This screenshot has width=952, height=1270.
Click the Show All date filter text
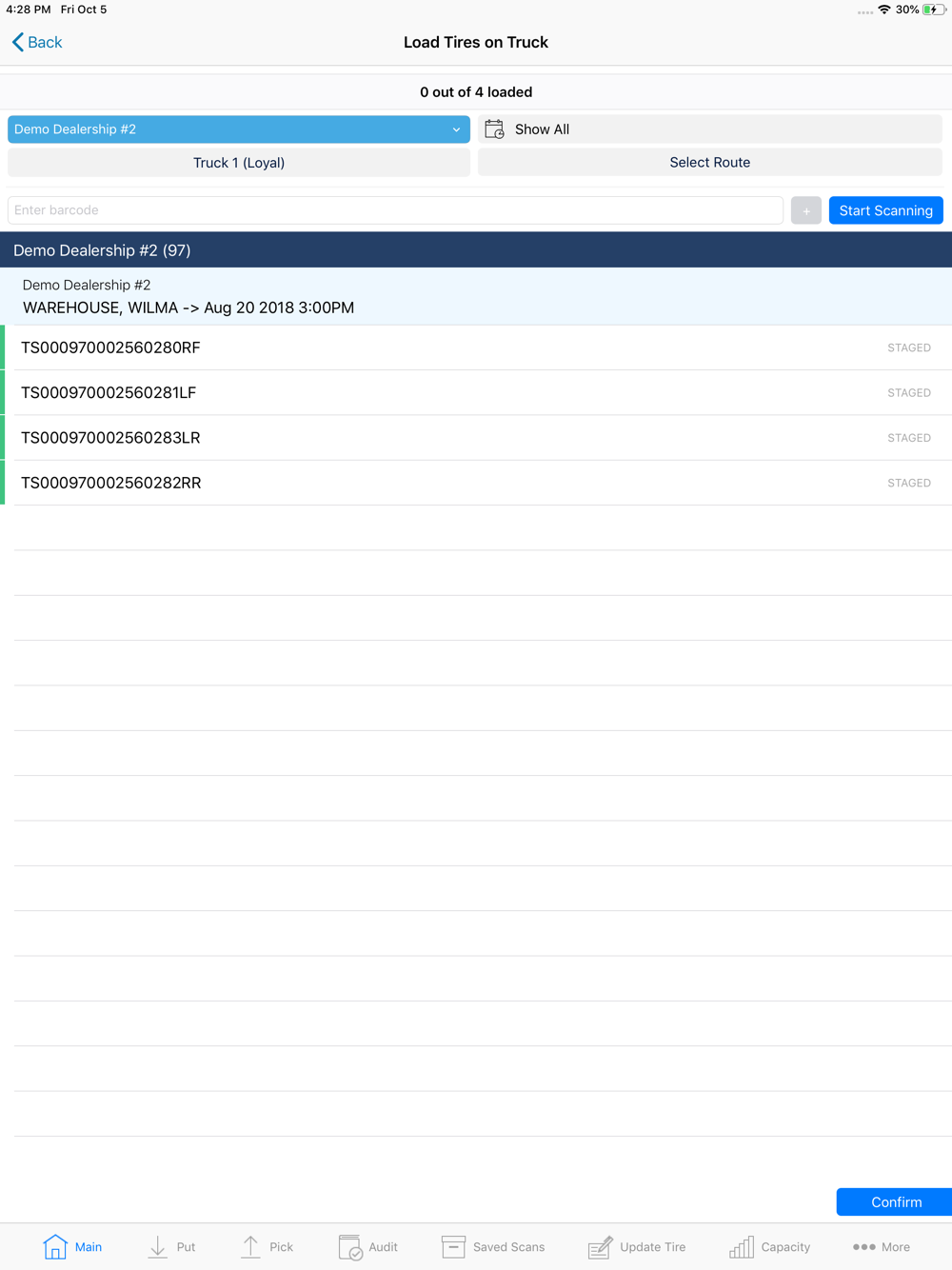click(x=542, y=129)
